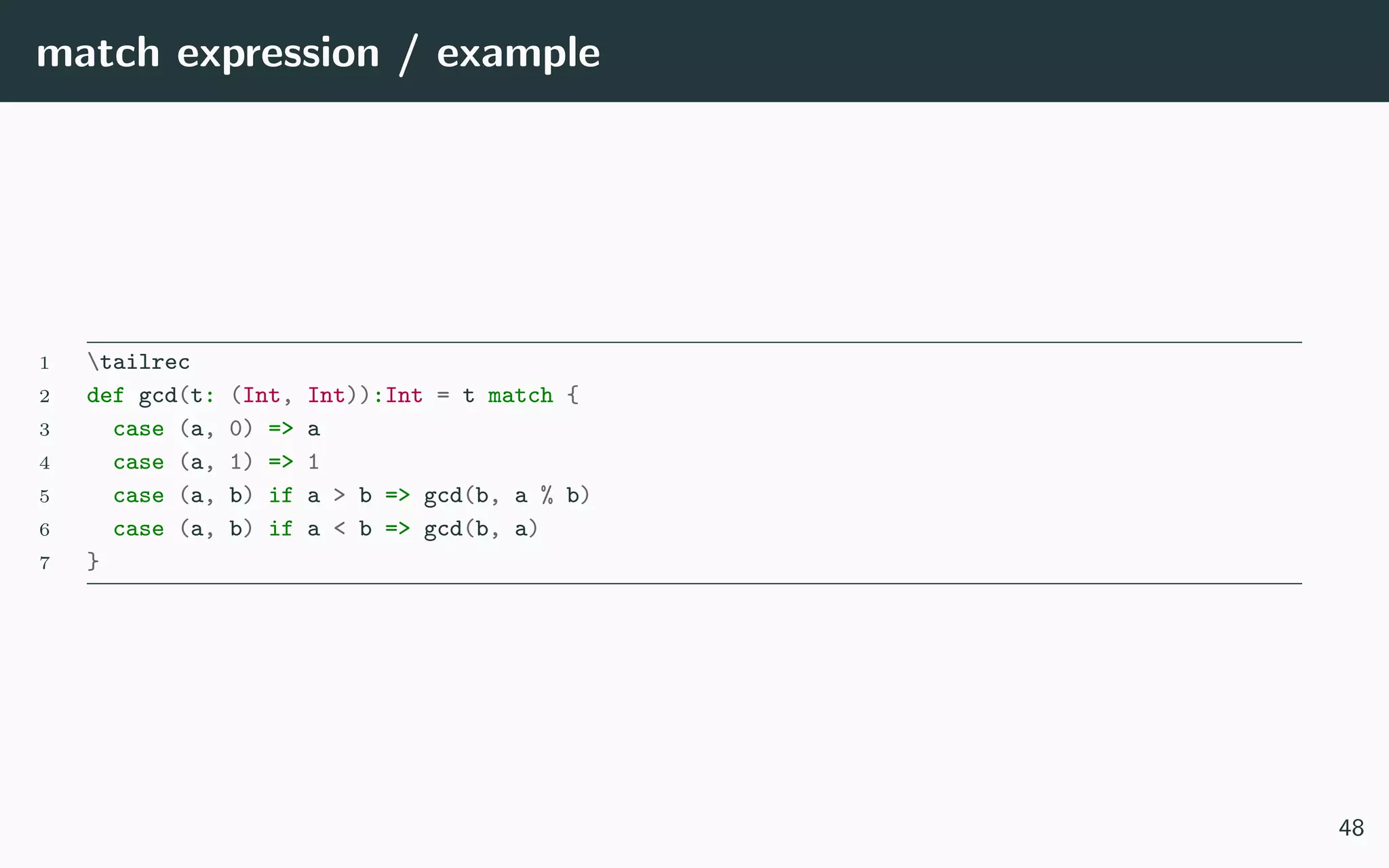Click the closing curly brace on line 7

coord(93,561)
